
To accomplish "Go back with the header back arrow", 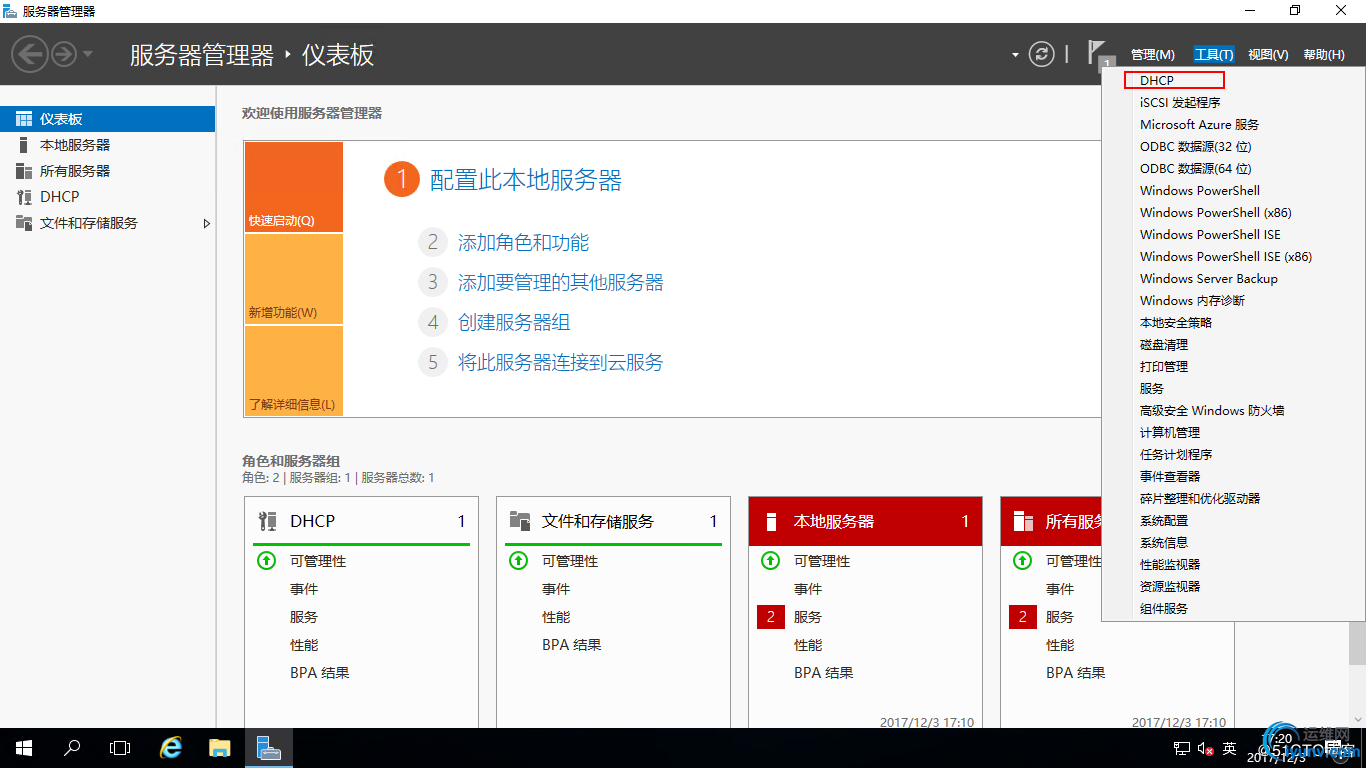I will [31, 54].
